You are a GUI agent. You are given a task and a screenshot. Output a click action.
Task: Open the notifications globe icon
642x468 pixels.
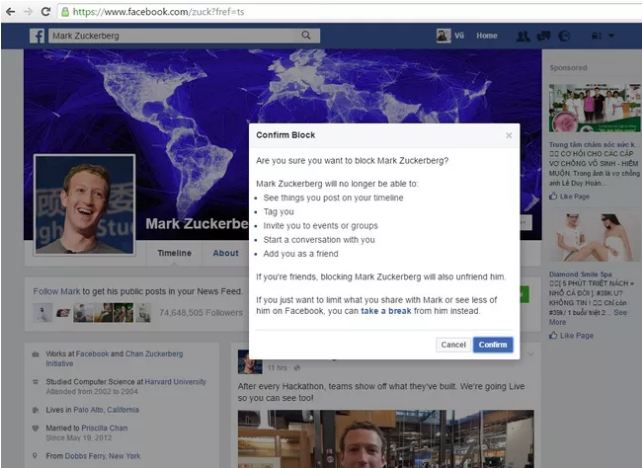564,36
